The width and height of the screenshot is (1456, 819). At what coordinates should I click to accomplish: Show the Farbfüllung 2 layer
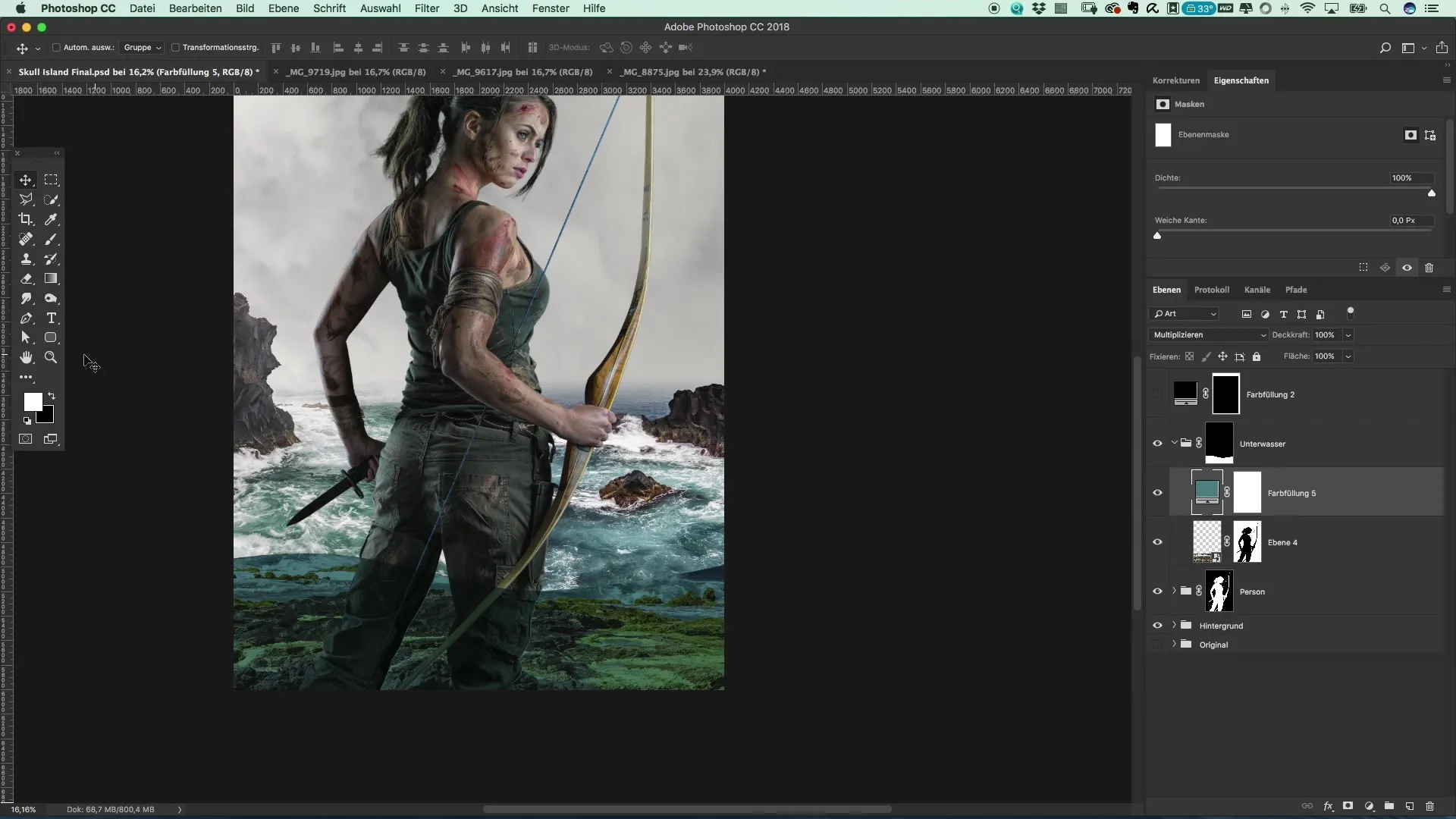point(1157,394)
